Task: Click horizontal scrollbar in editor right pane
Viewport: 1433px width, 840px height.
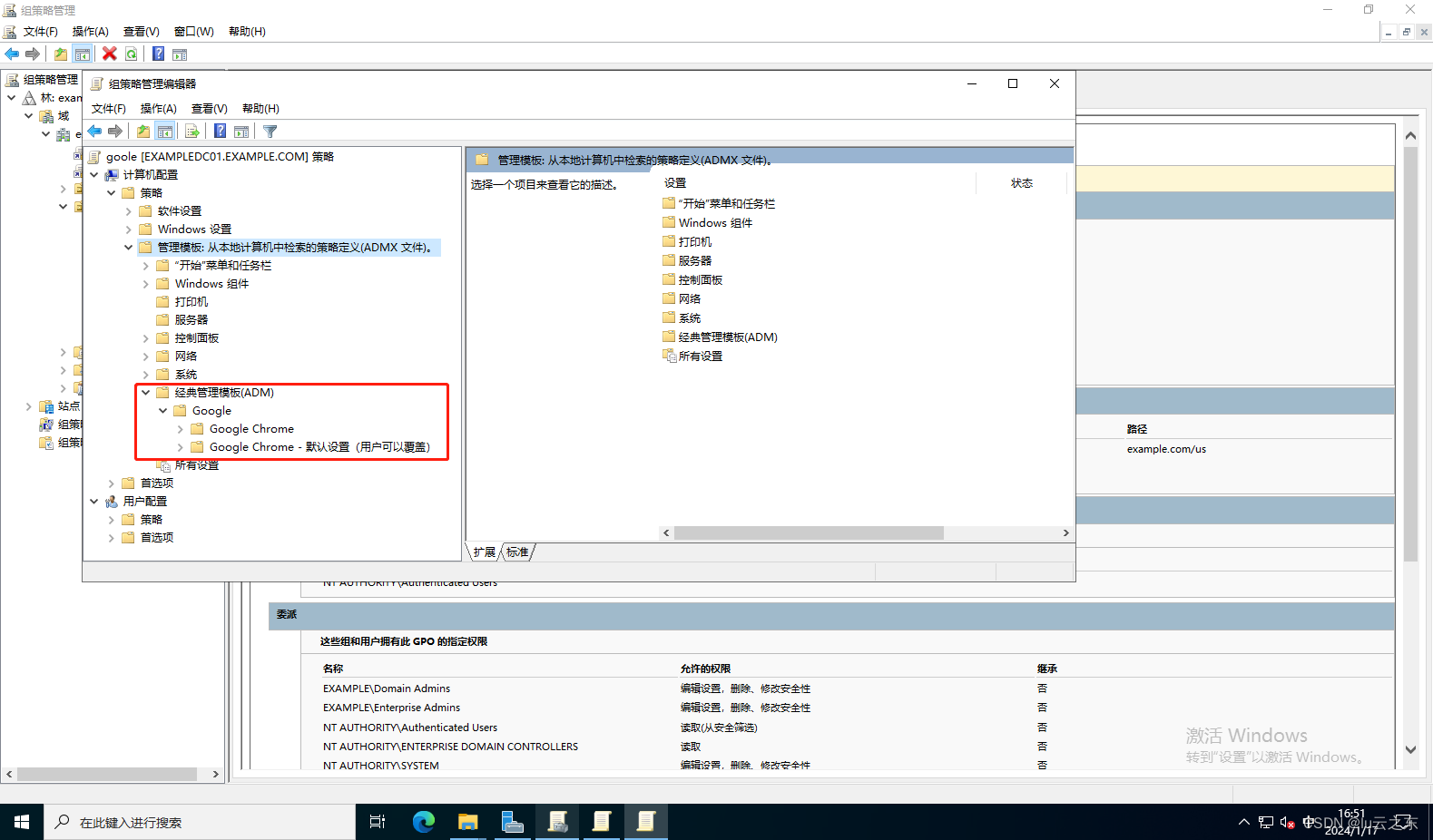Action: pyautogui.click(x=808, y=533)
